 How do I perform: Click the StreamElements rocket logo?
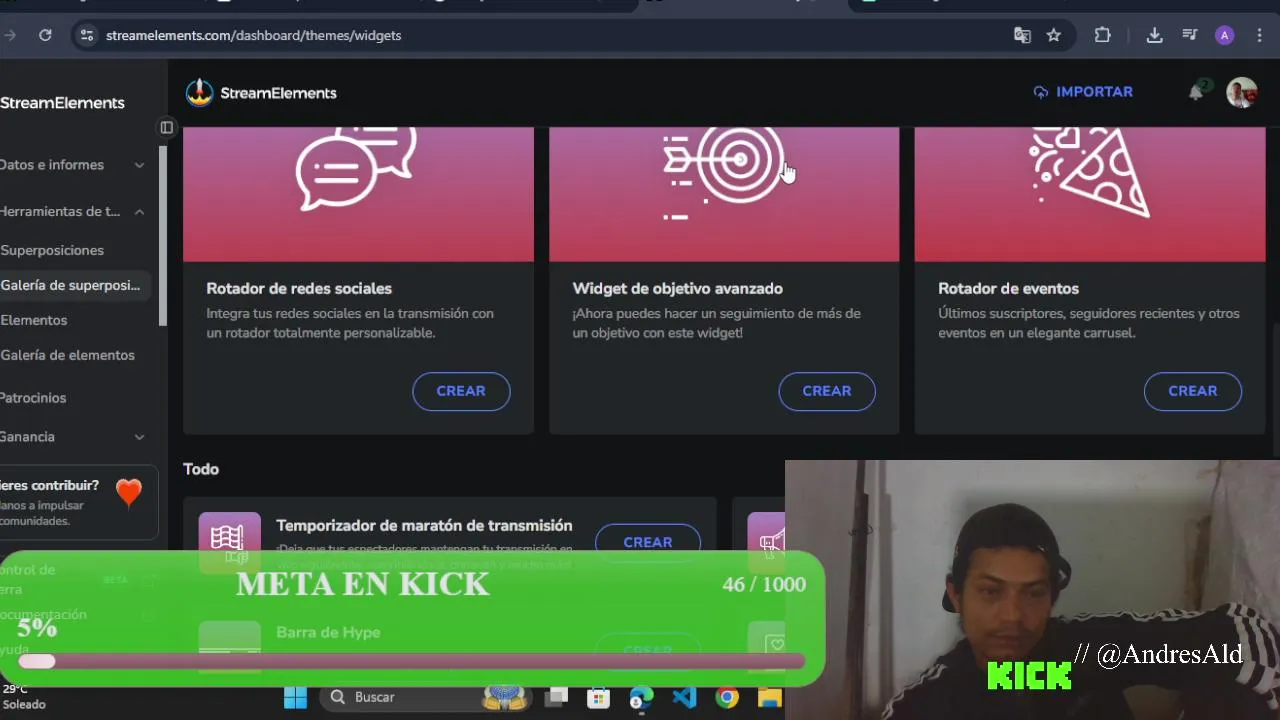click(x=200, y=92)
